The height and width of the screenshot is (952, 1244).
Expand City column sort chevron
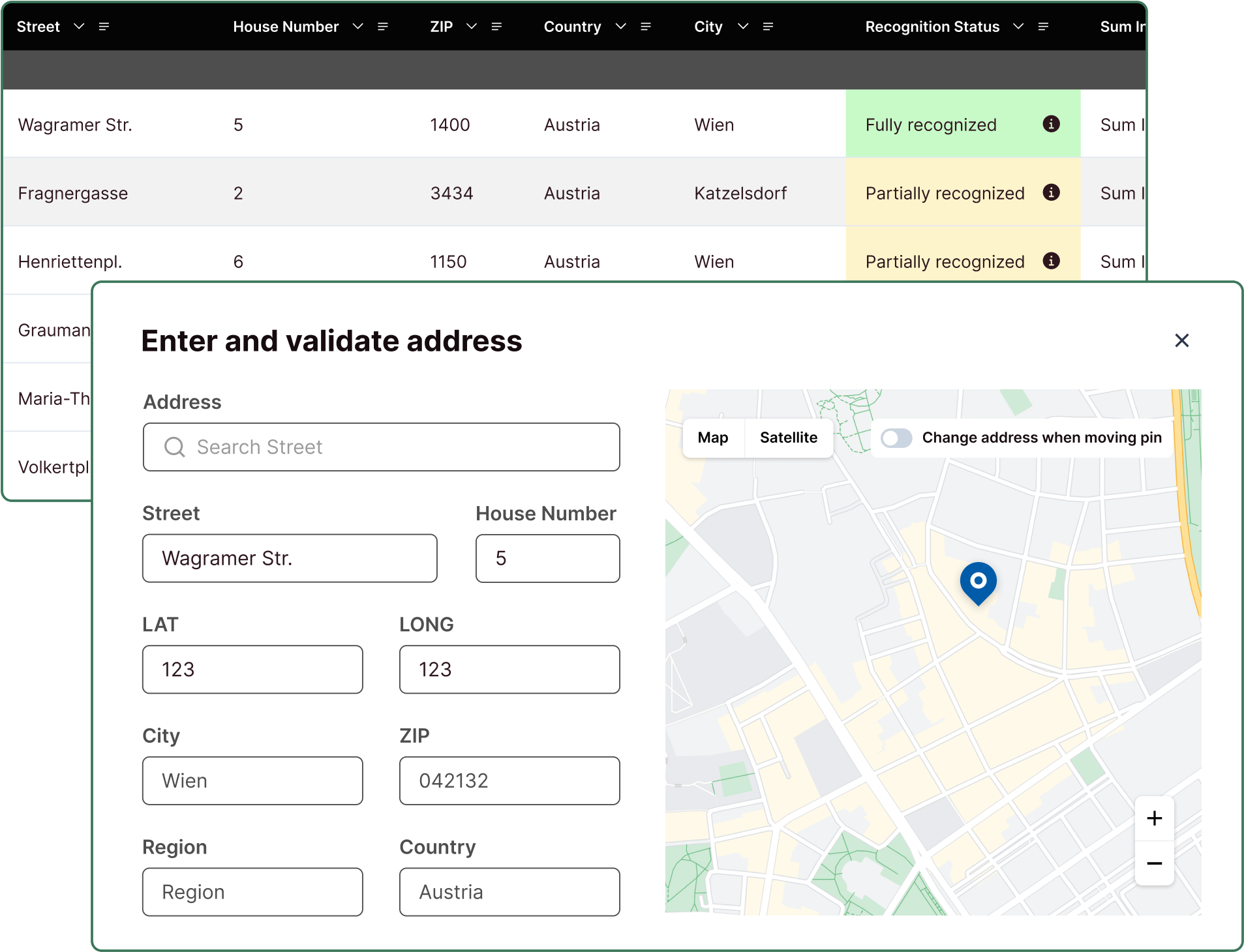(742, 27)
